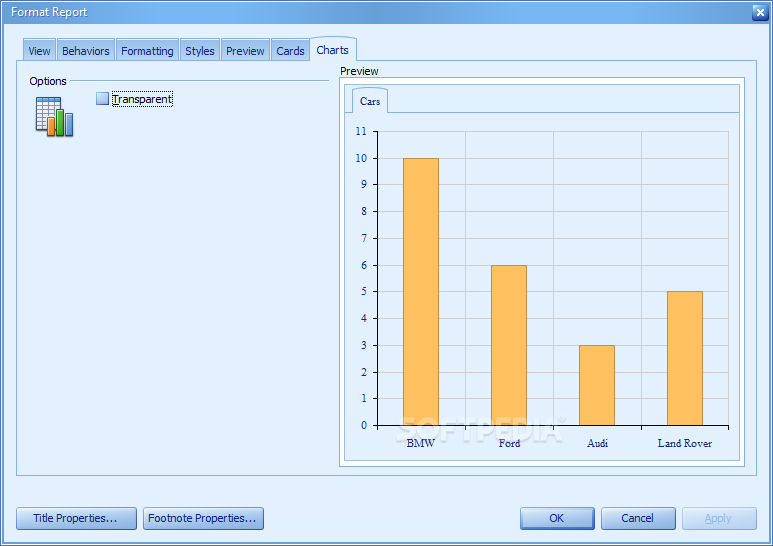Confirm with the OK button
The width and height of the screenshot is (773, 546).
557,518
